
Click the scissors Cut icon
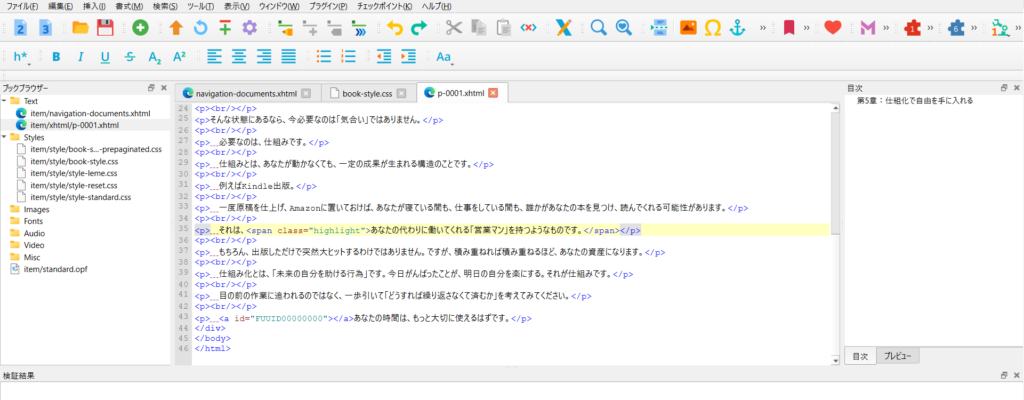[x=454, y=28]
